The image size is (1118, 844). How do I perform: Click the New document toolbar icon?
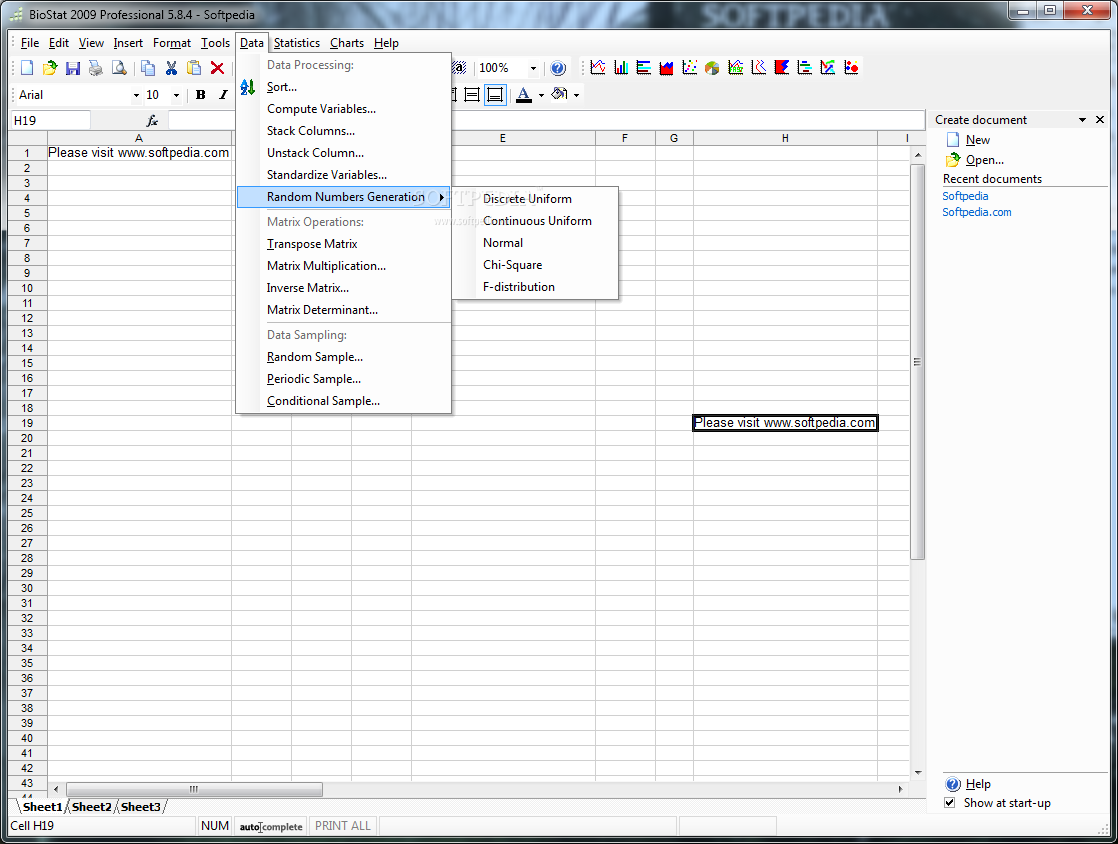[27, 68]
